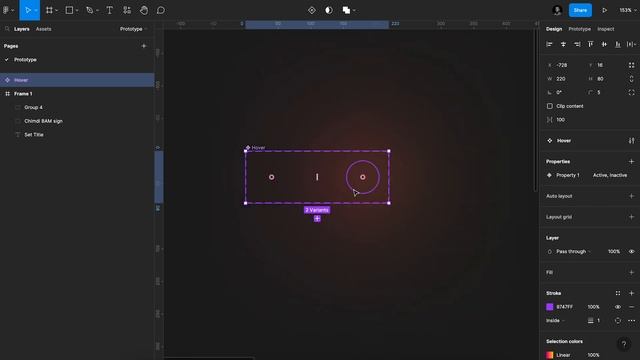The width and height of the screenshot is (640, 360).
Task: Click the absolute position icon beside Y
Action: pos(631,65)
